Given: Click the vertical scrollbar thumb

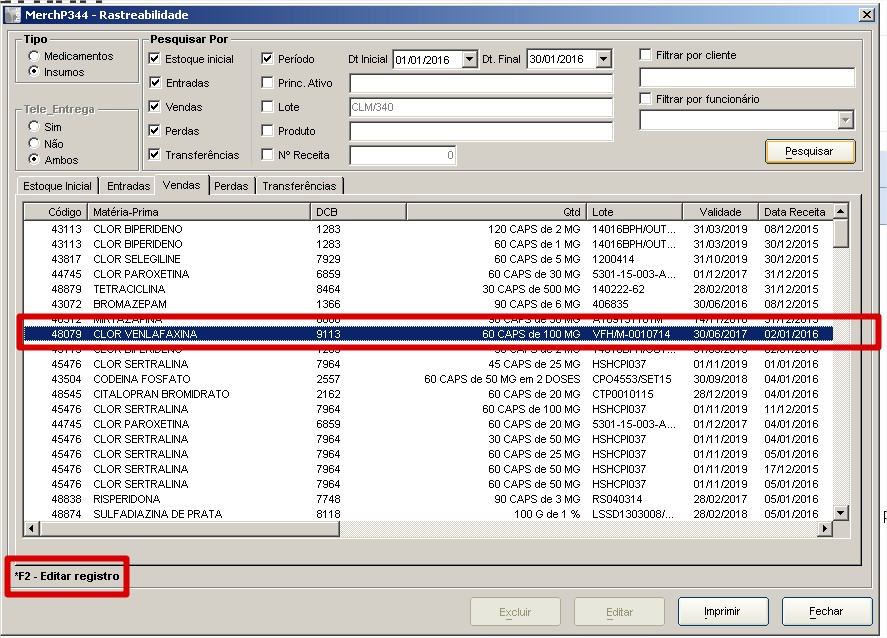Looking at the screenshot, I should pyautogui.click(x=841, y=234).
